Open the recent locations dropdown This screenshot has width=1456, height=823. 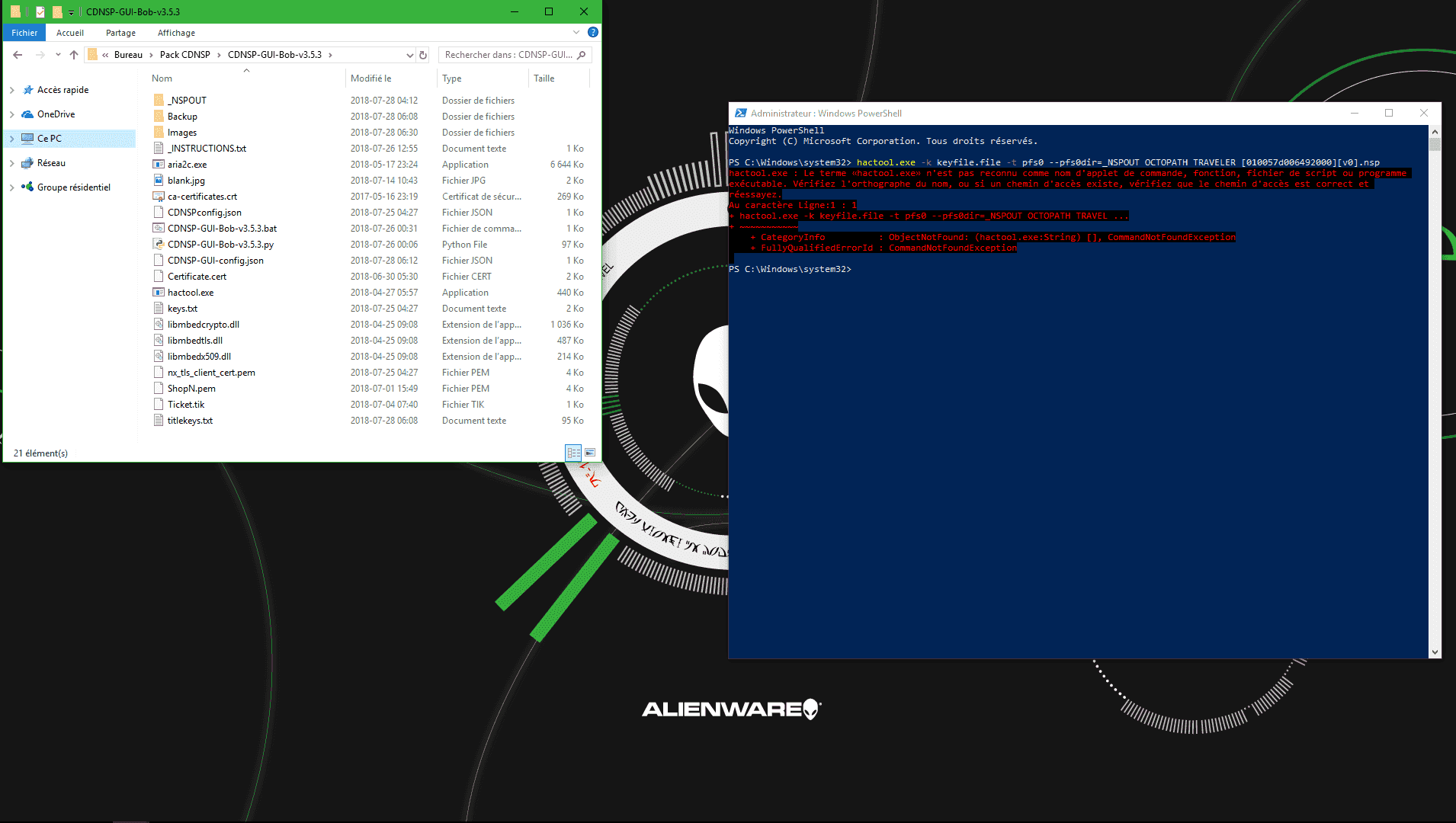(x=58, y=55)
